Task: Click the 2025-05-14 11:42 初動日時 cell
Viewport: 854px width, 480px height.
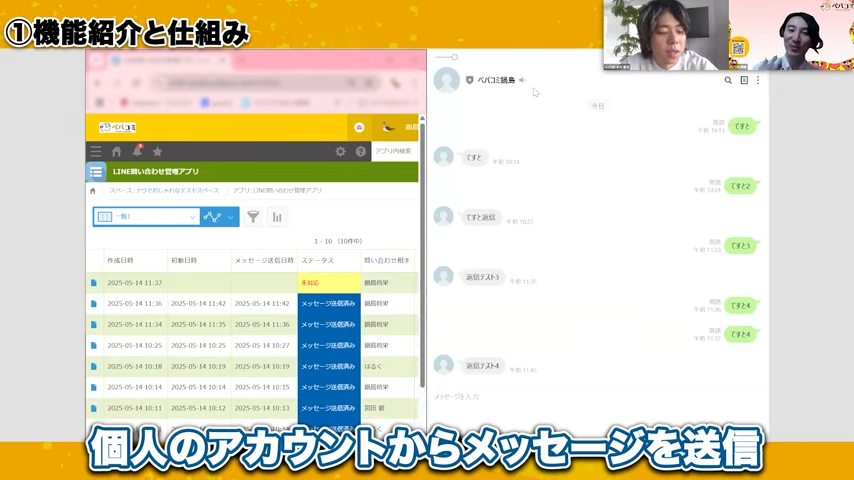Action: [x=198, y=303]
